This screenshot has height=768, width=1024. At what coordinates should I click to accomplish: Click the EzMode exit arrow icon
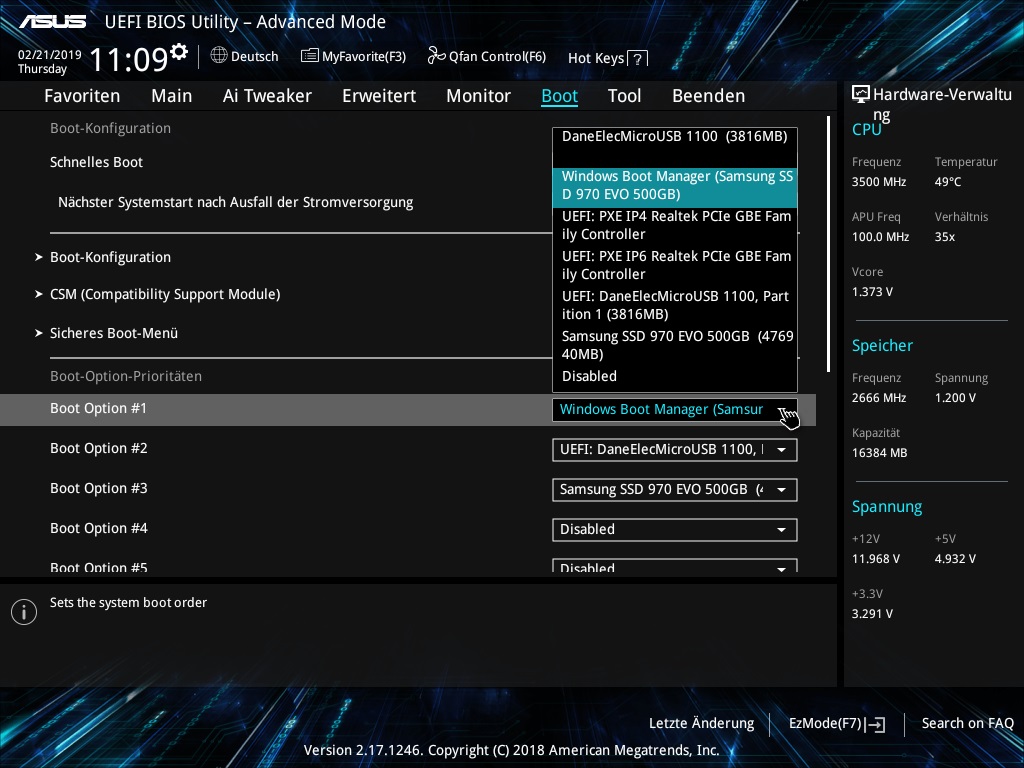(x=875, y=724)
